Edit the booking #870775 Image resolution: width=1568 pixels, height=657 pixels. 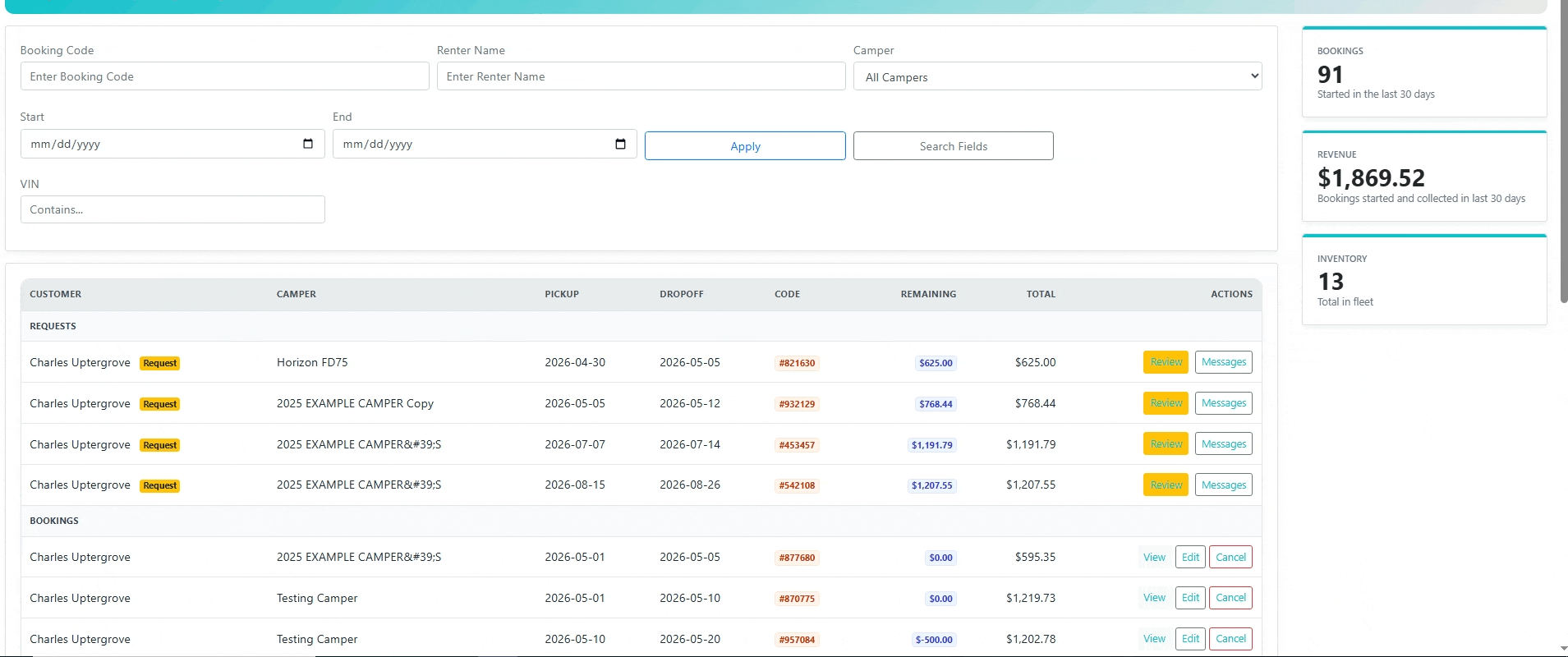1190,598
